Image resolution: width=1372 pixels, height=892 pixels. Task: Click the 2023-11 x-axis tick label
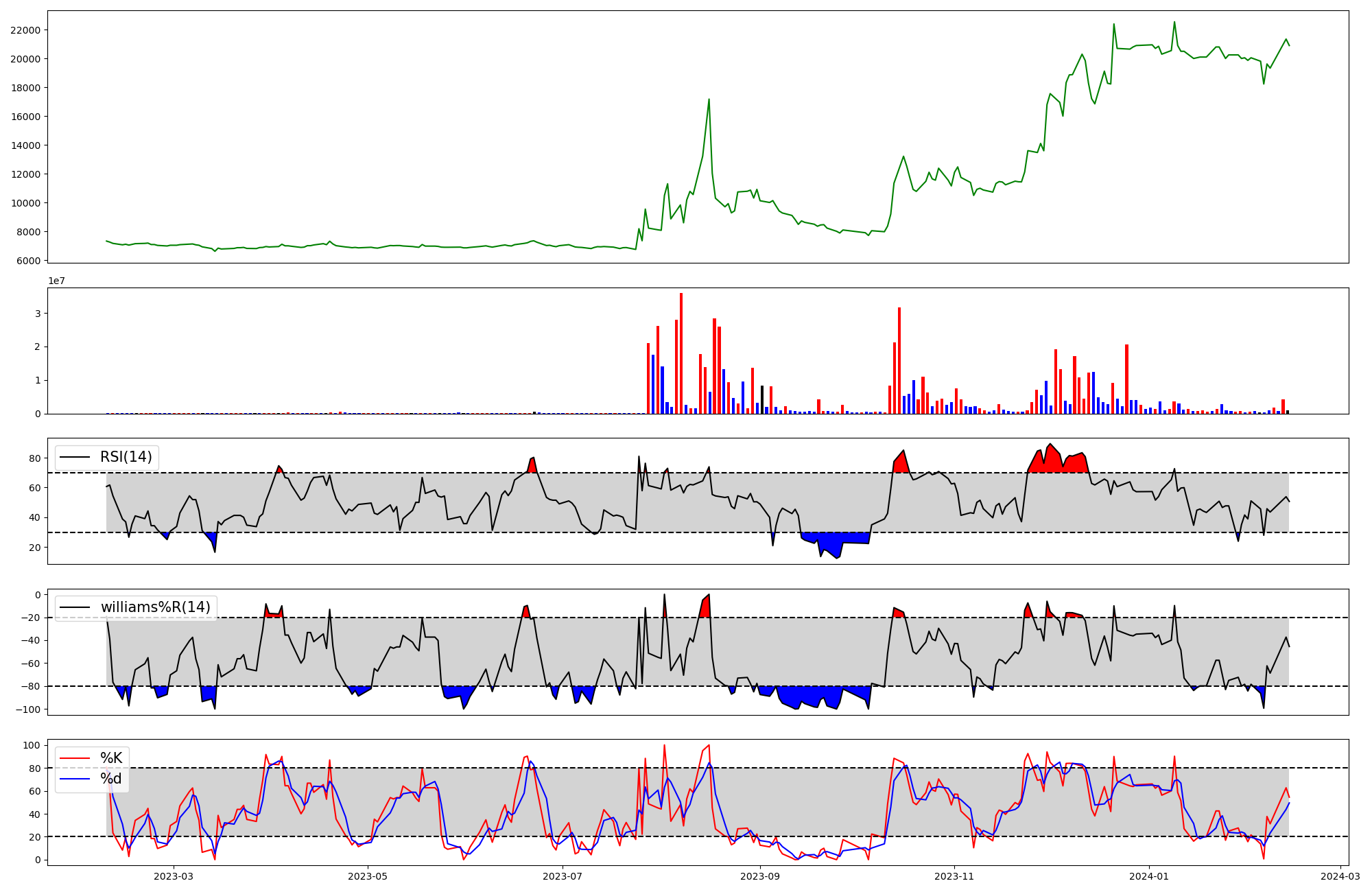(955, 876)
